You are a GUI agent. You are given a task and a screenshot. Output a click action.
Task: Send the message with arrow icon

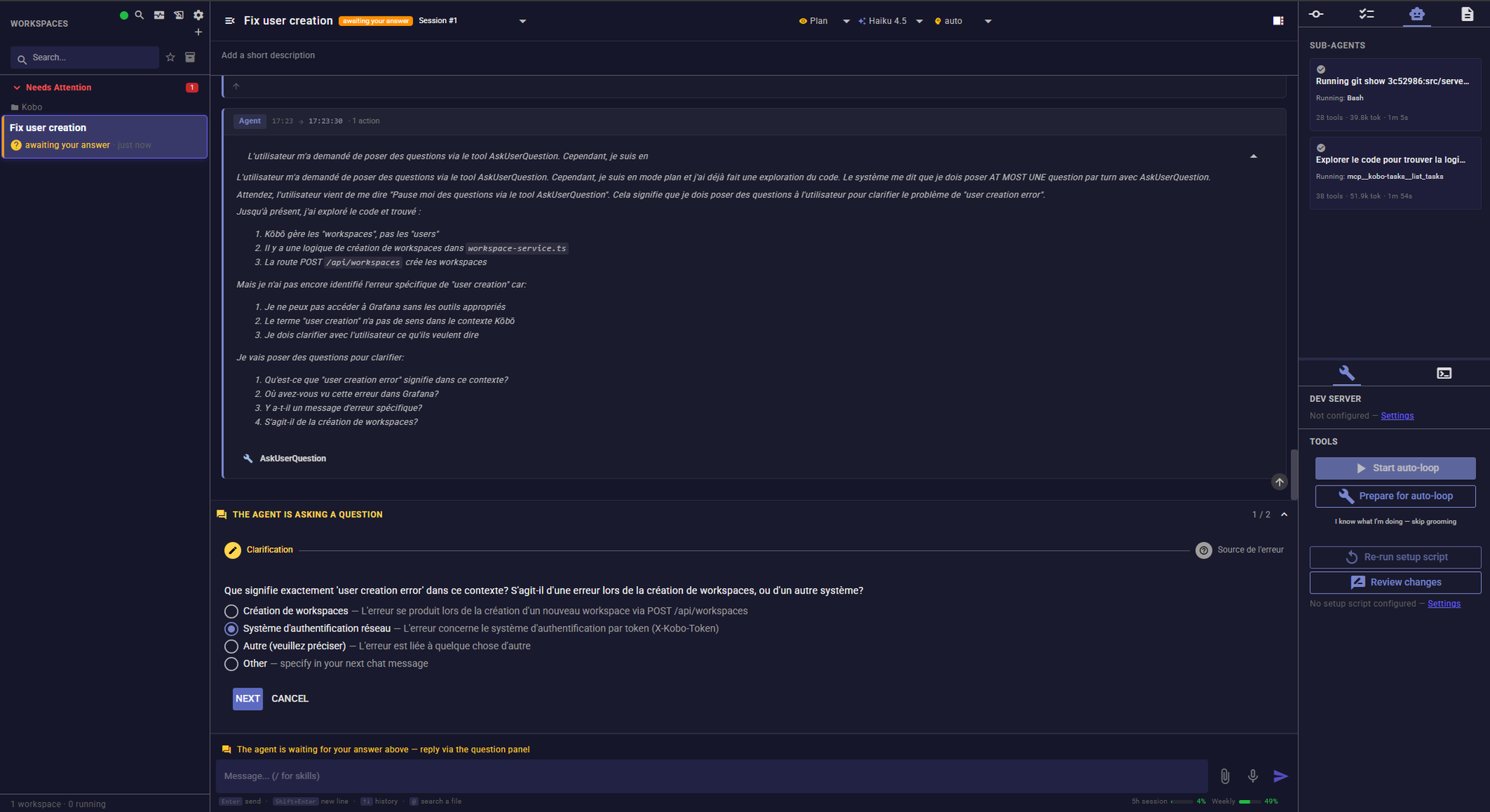(1280, 776)
